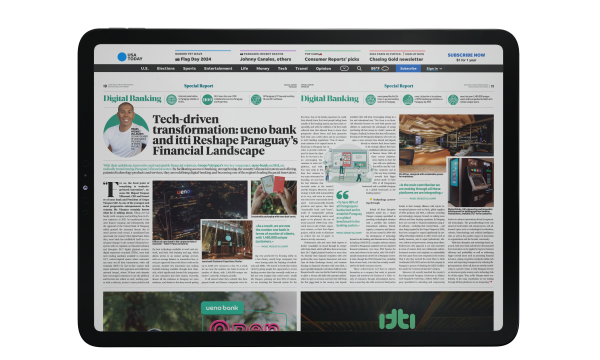Open Chasing Gold newsletter link

pos(396,59)
